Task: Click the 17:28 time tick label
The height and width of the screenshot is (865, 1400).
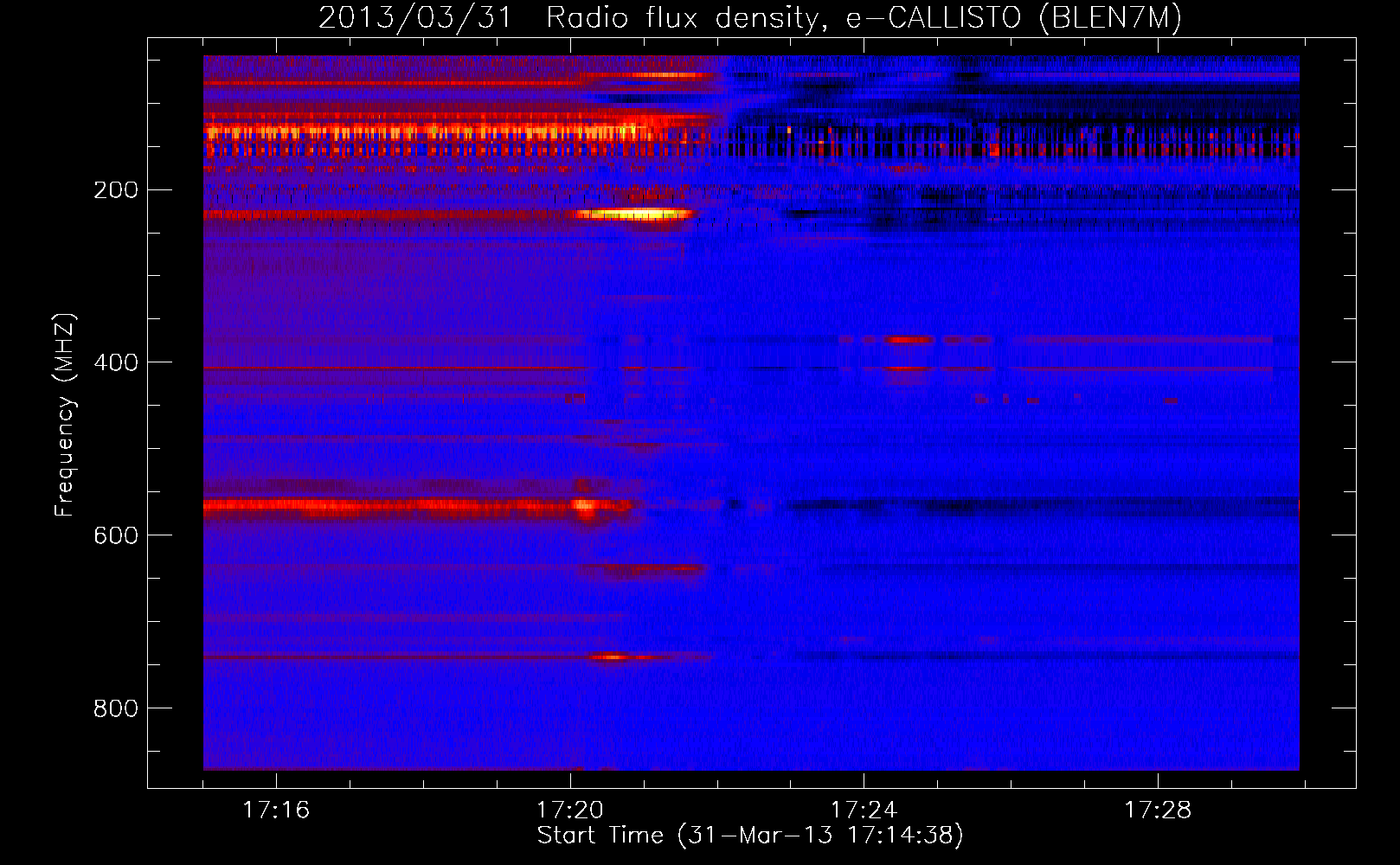Action: [1158, 811]
